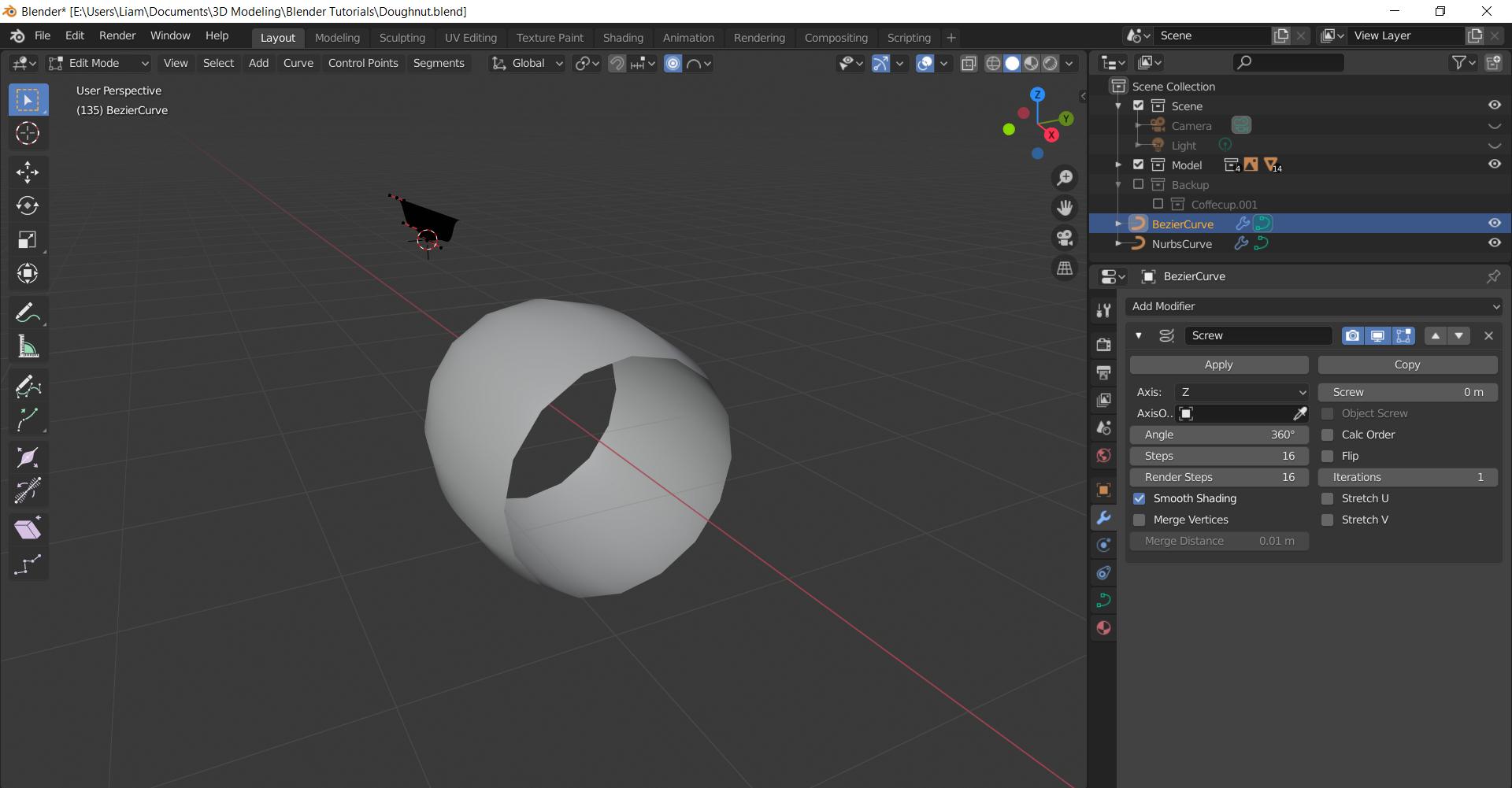
Task: Open the Control Points menu
Action: [363, 63]
